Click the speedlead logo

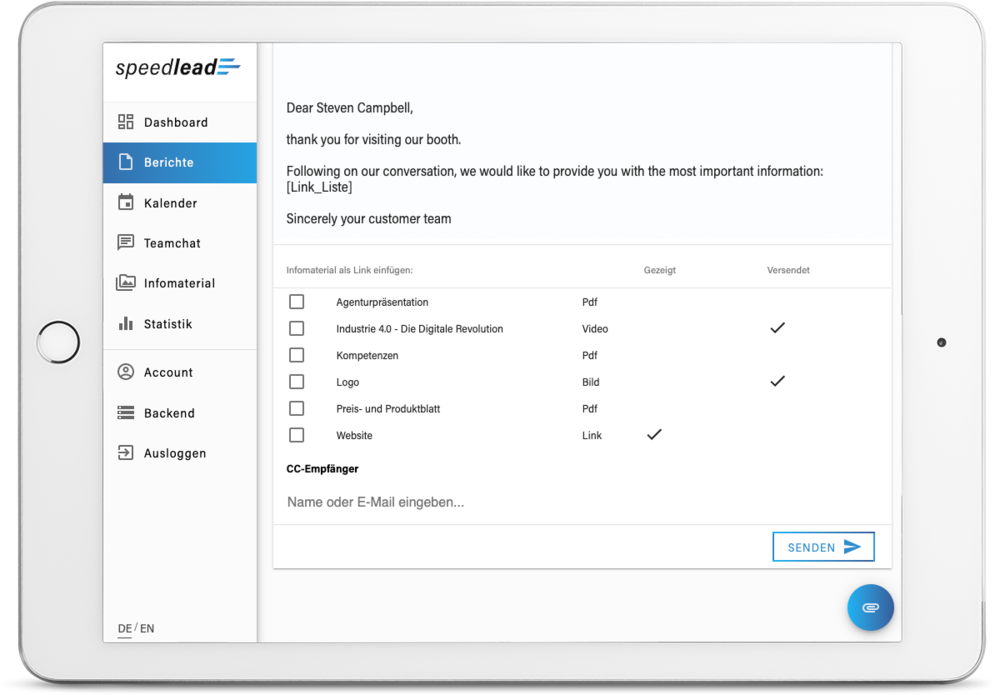[178, 68]
